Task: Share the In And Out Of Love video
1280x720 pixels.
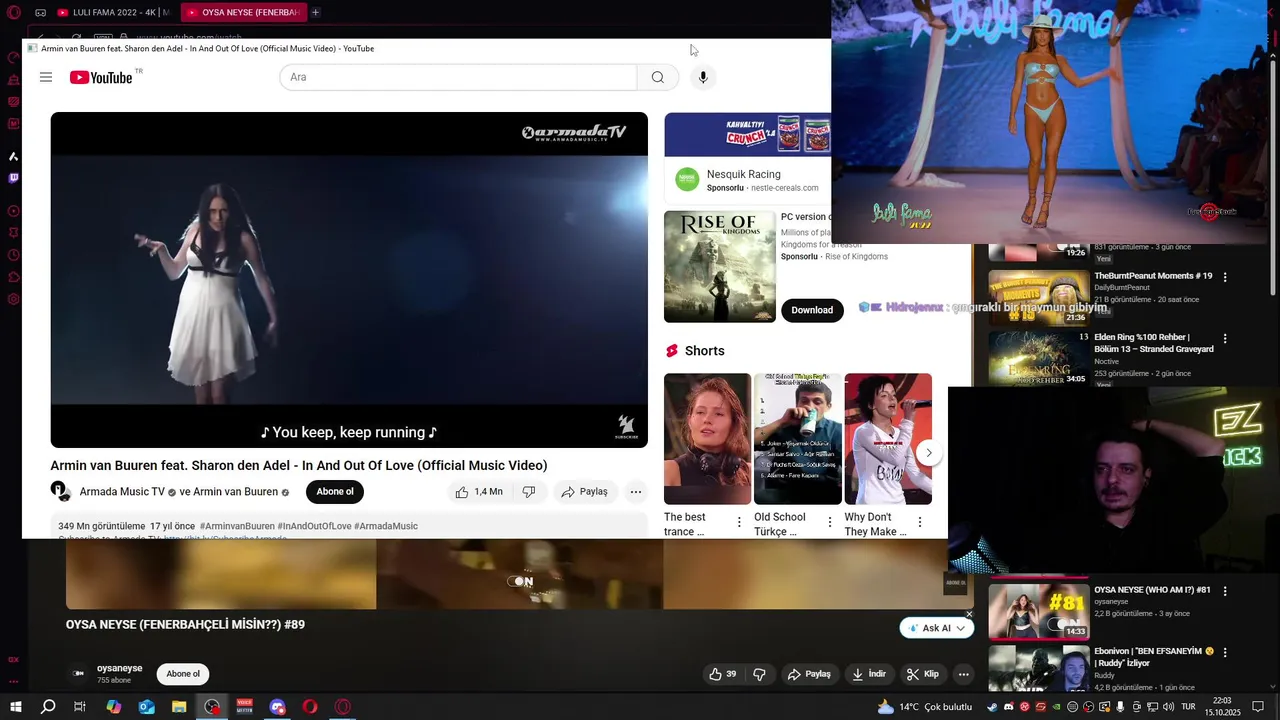Action: 584,492
